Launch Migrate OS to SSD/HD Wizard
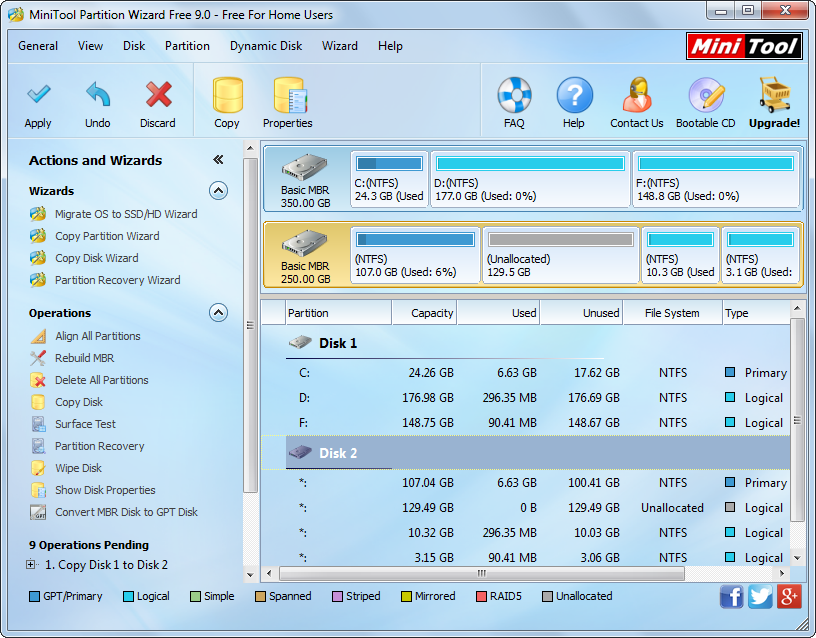Image resolution: width=816 pixels, height=638 pixels. 126,214
